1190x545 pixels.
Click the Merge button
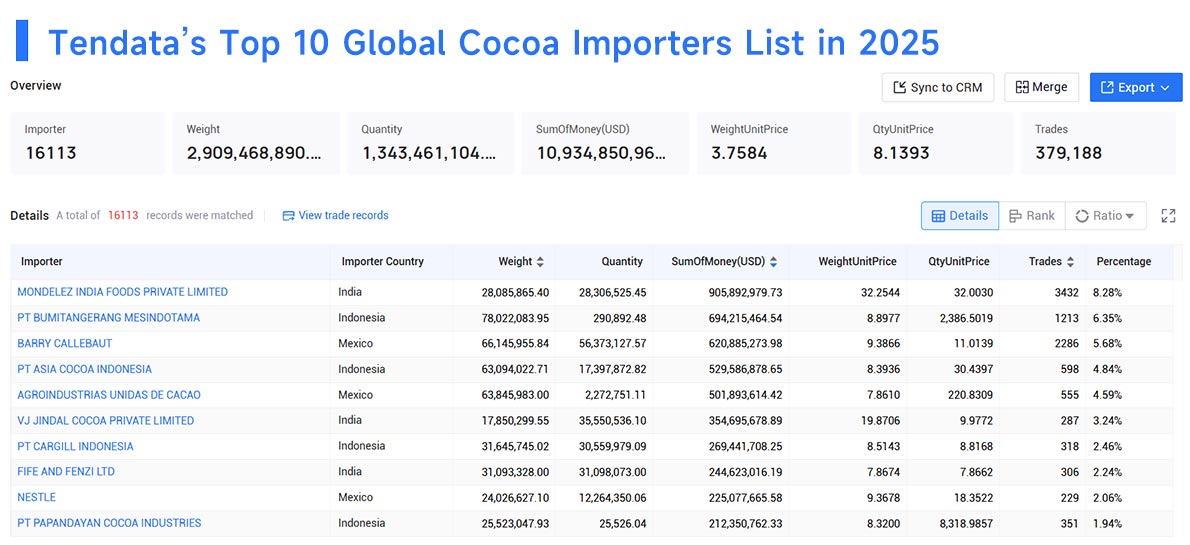click(1041, 87)
